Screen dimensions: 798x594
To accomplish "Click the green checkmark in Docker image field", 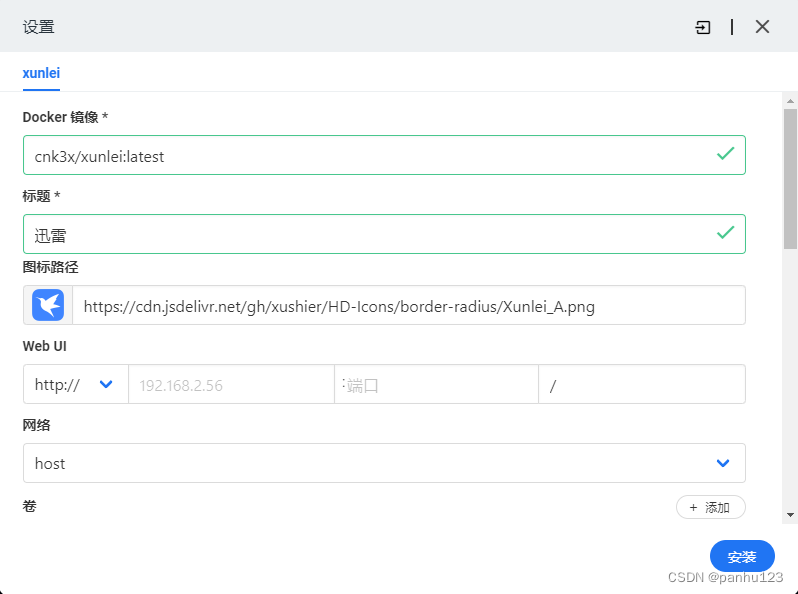I will [x=725, y=153].
